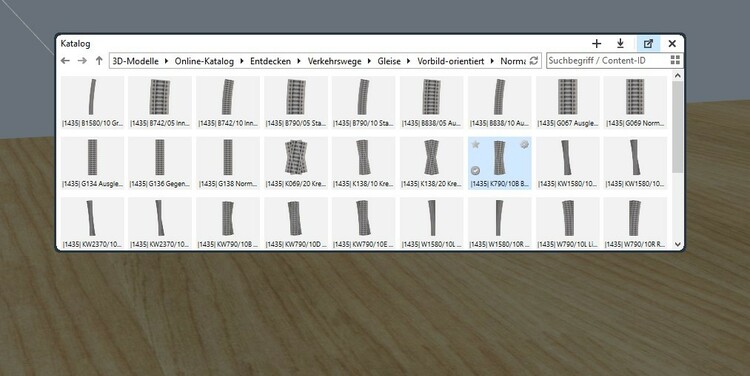This screenshot has width=750, height=376.
Task: Close the Katalog window
Action: pyautogui.click(x=672, y=44)
